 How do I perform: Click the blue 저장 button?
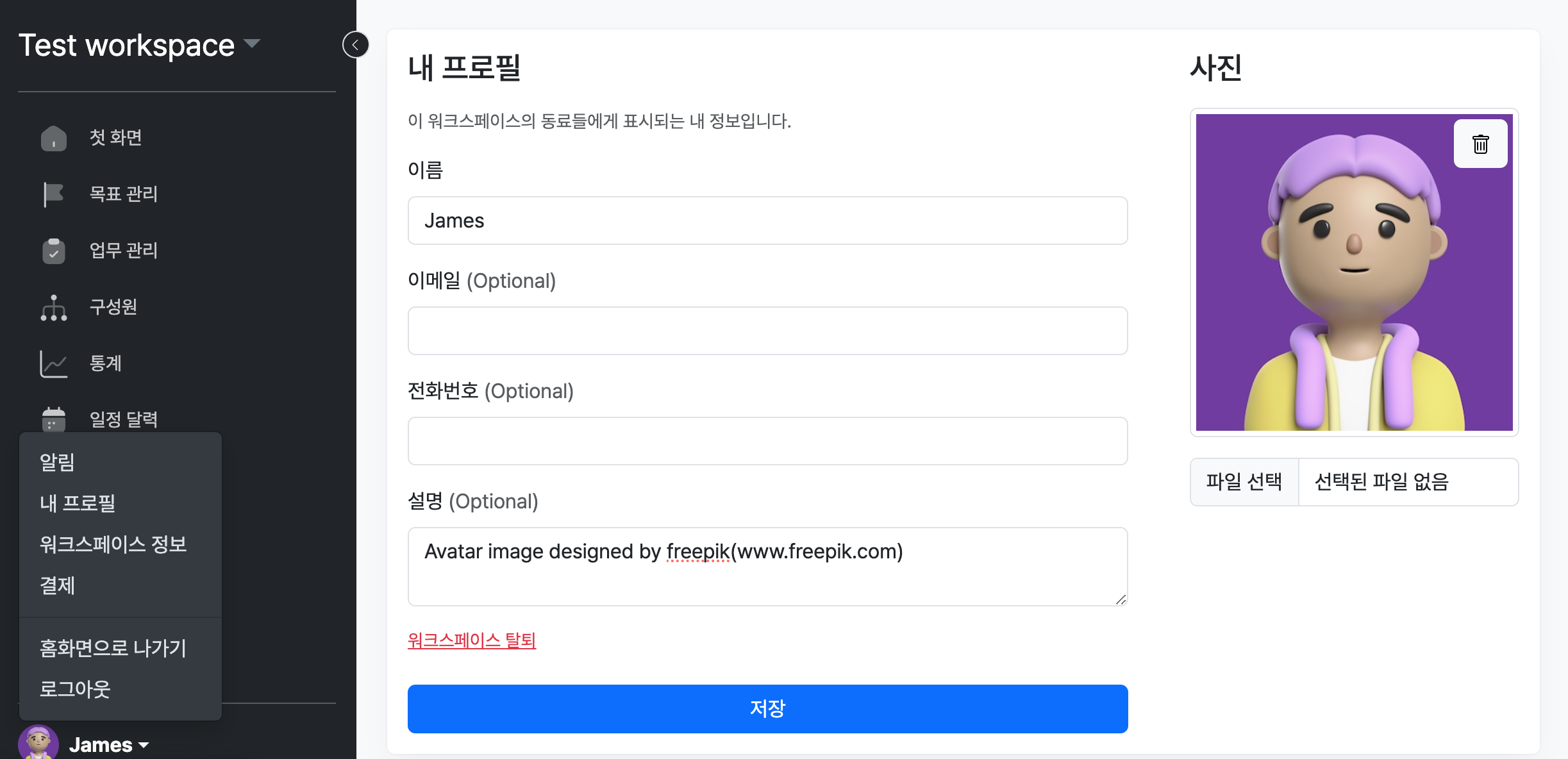[767, 708]
